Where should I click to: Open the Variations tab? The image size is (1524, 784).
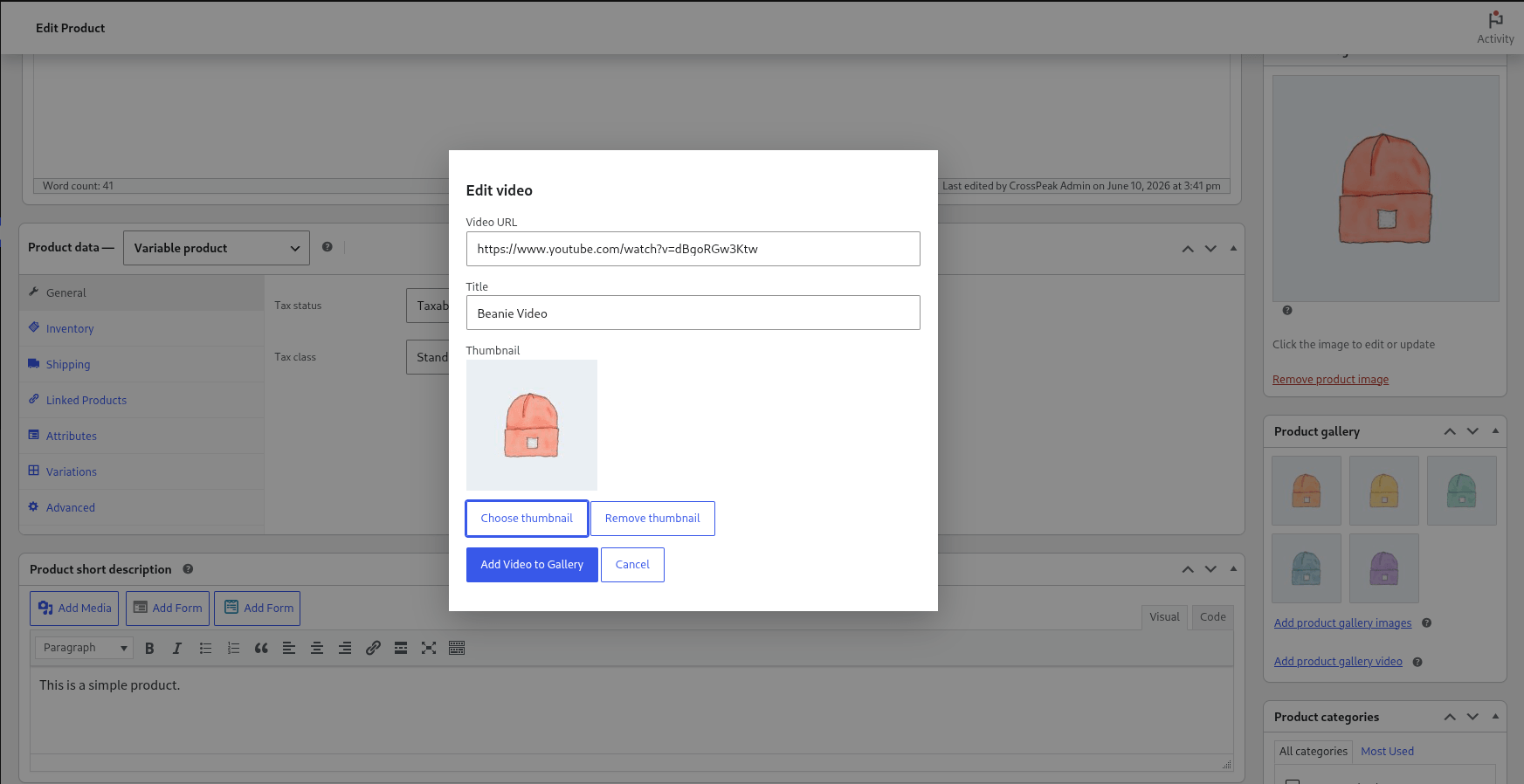141,471
